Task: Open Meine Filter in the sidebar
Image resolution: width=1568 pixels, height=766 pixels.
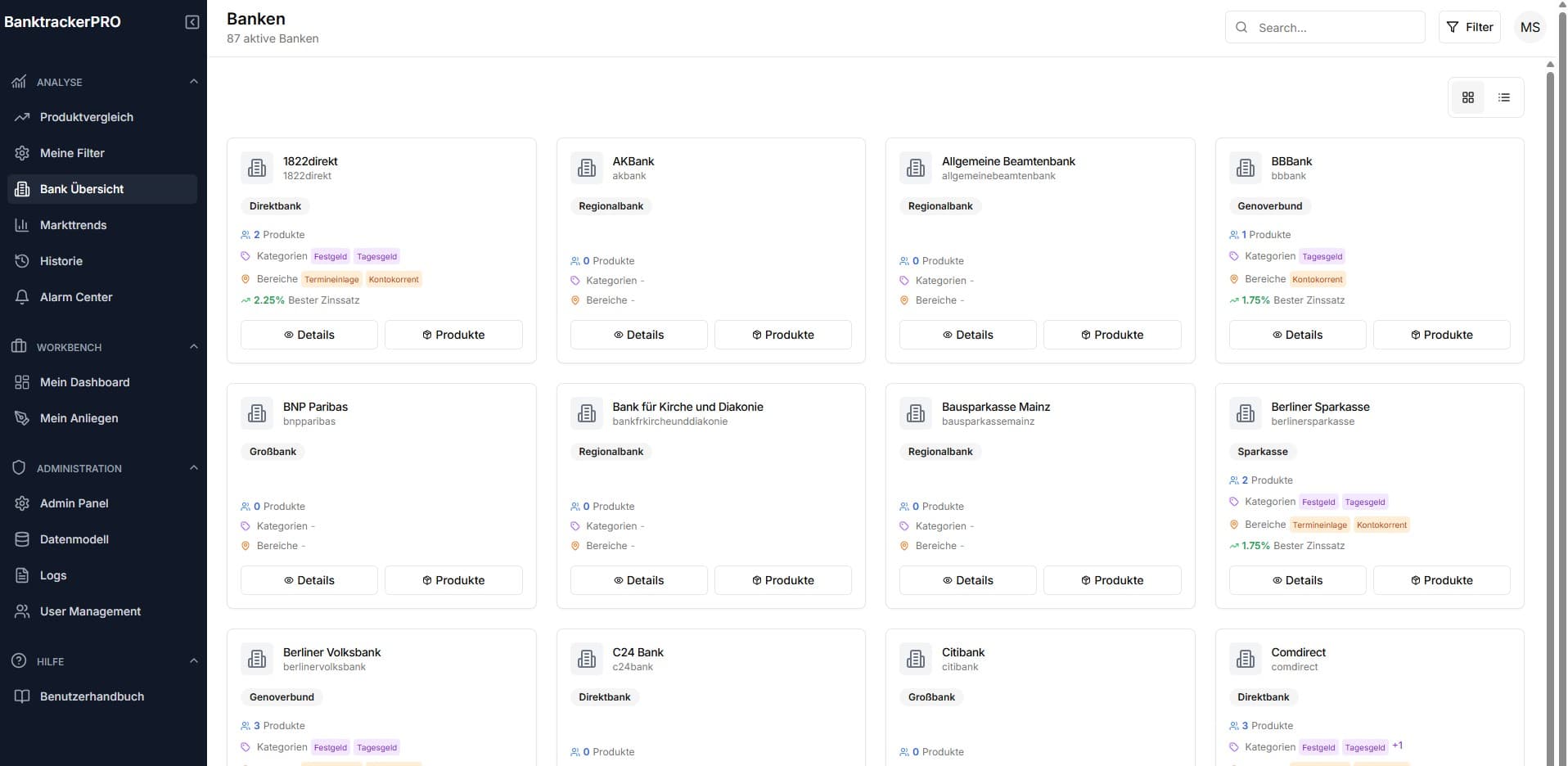Action: tap(102, 153)
